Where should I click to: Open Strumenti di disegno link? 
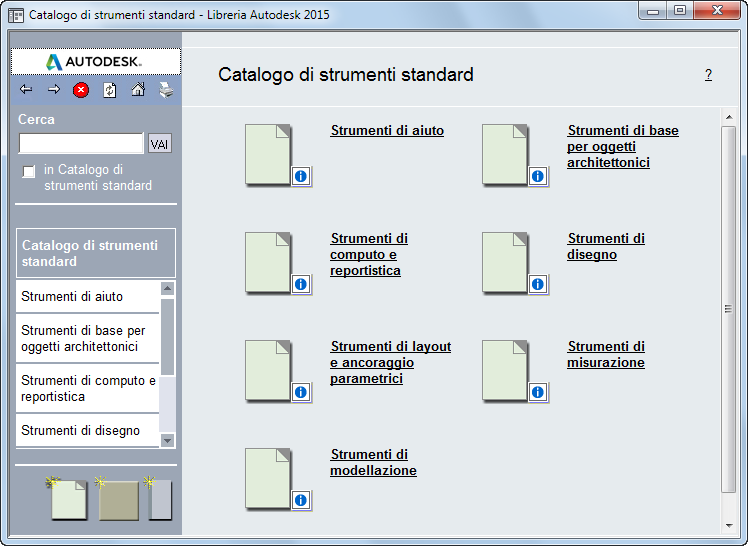(x=606, y=247)
